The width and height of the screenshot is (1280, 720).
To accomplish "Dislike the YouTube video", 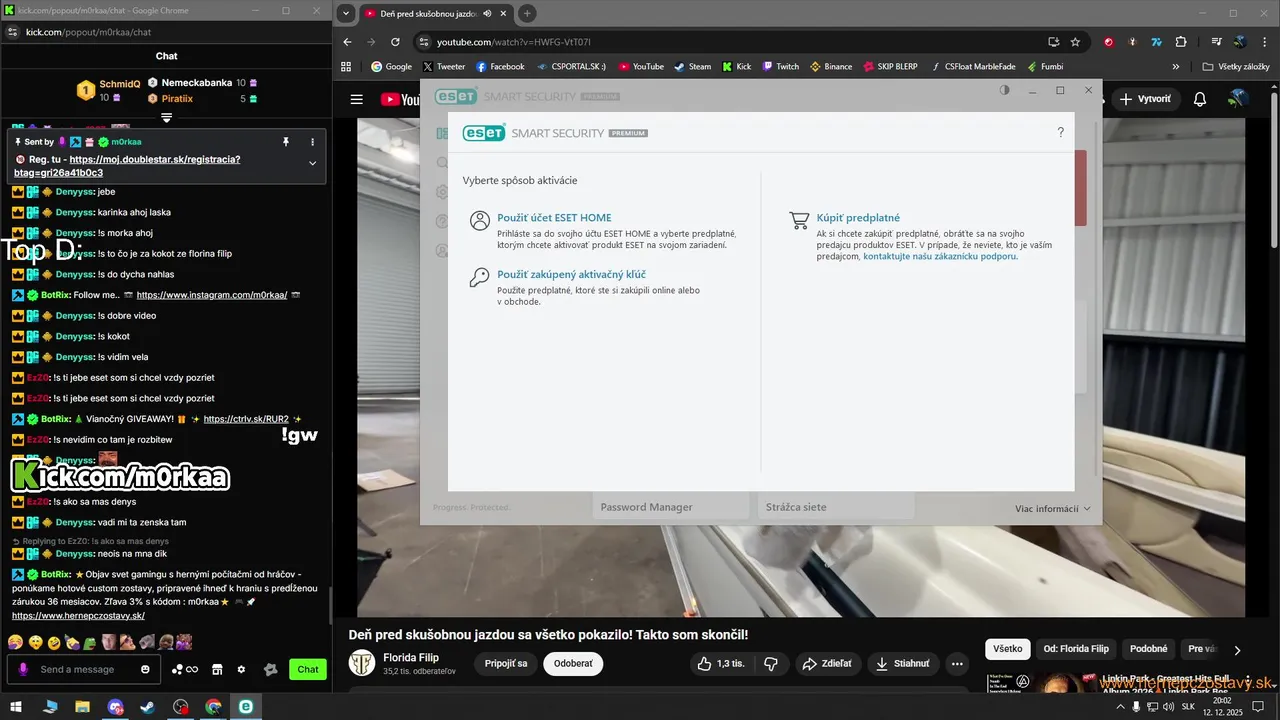I will click(770, 664).
